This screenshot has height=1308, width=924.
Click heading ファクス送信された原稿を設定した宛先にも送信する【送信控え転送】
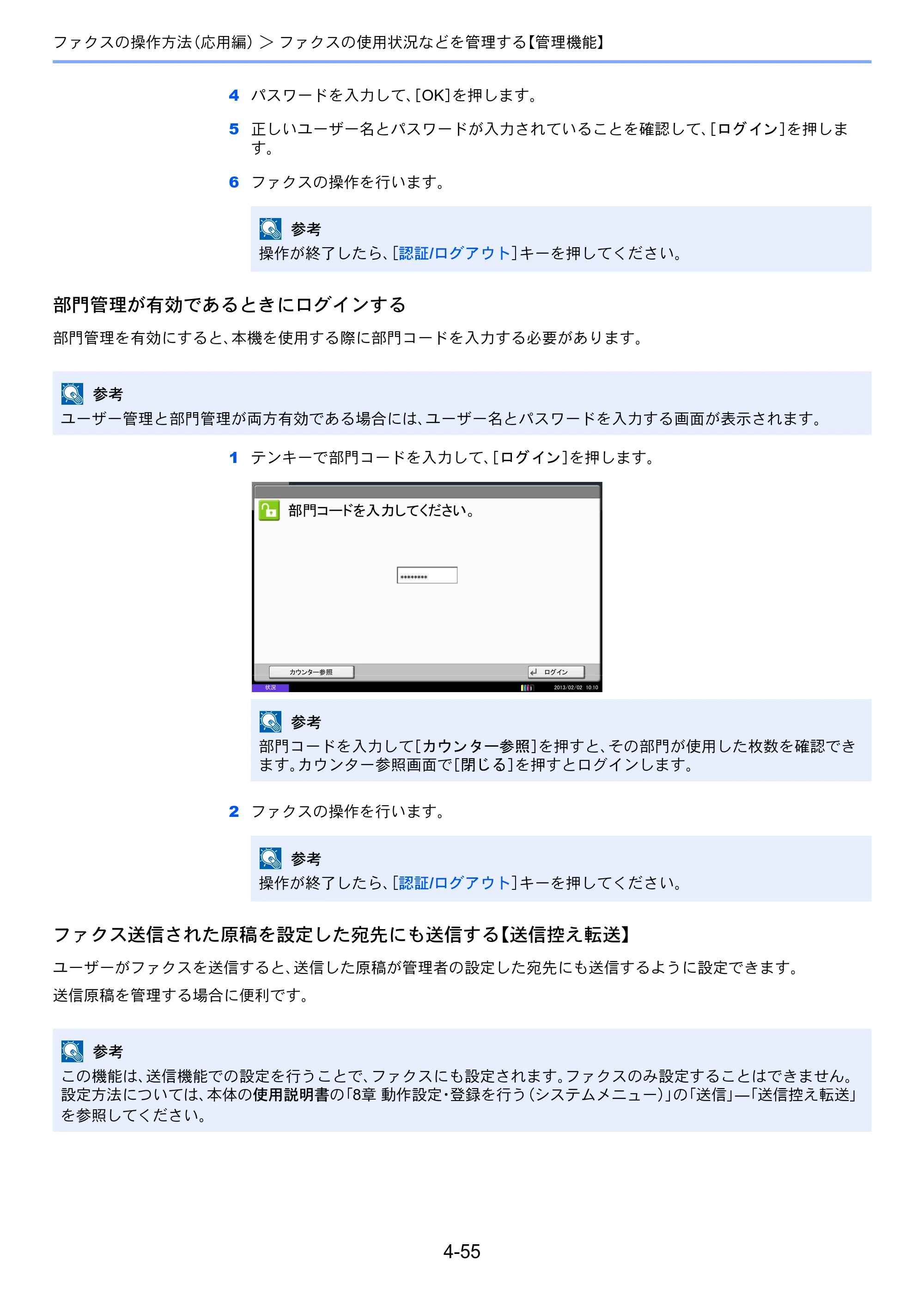pos(342,934)
